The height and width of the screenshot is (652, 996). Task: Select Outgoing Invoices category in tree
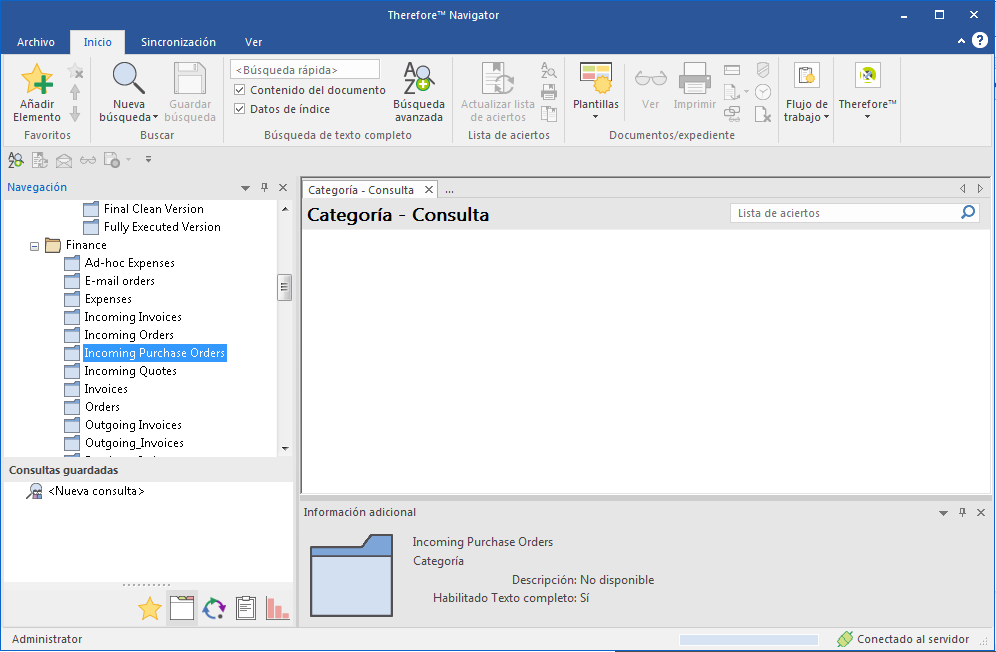click(x=133, y=425)
